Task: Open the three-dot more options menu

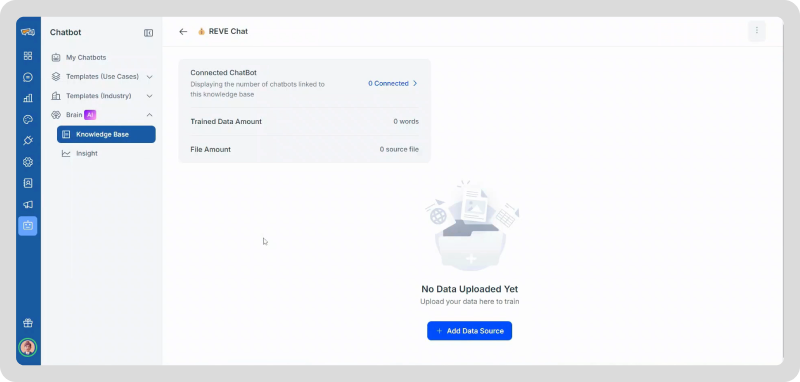Action: [757, 31]
